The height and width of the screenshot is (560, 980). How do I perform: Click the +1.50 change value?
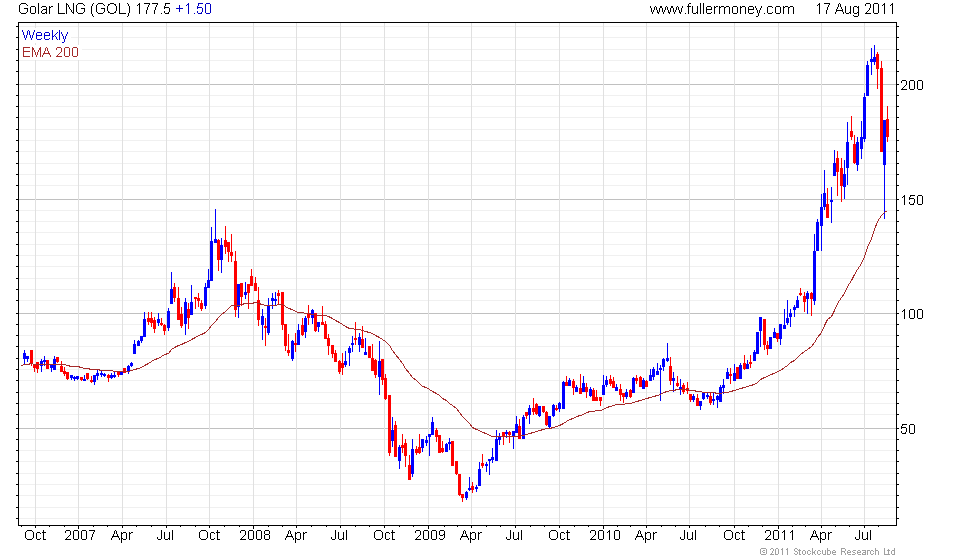[193, 9]
